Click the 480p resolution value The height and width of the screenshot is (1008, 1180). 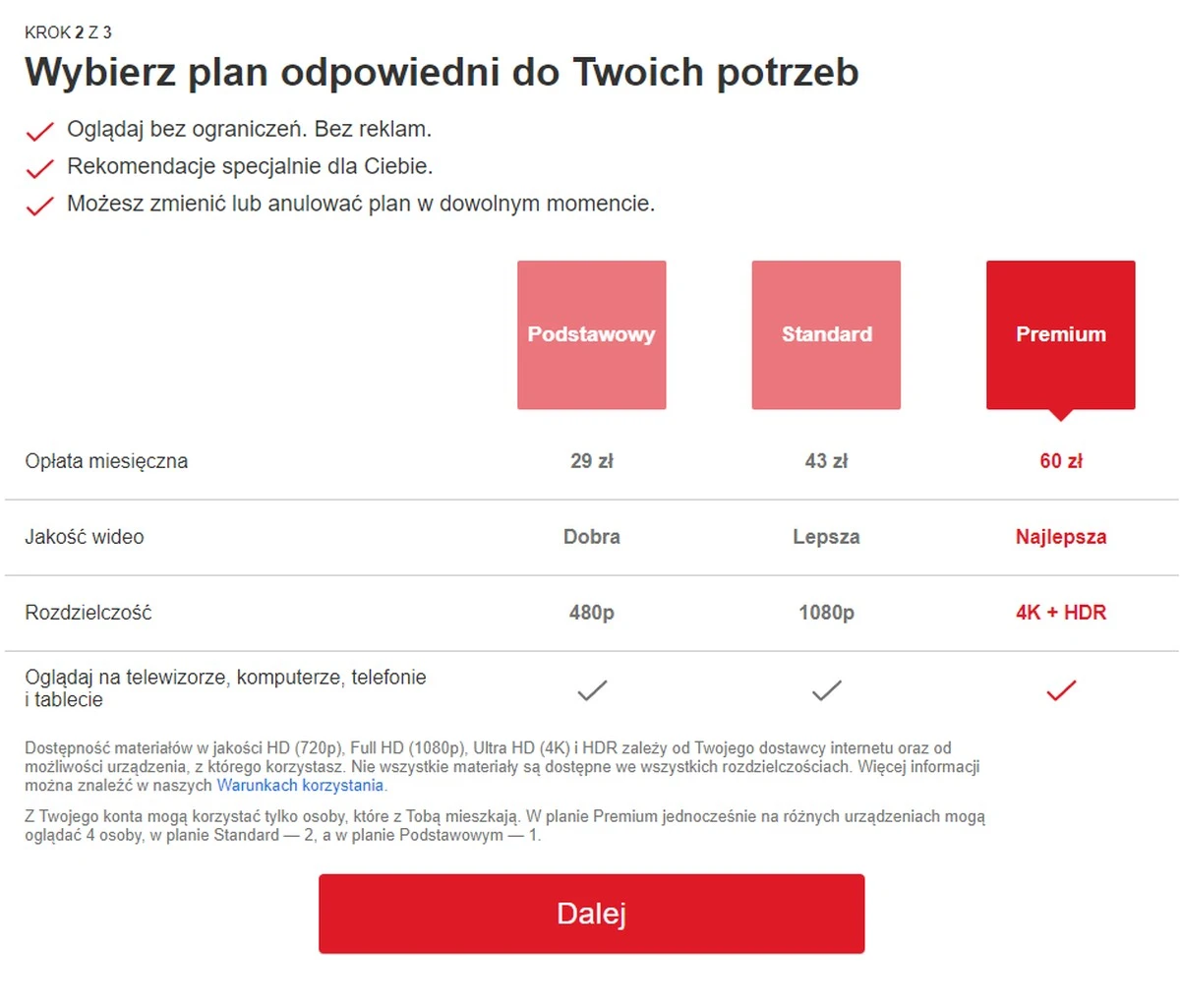pyautogui.click(x=592, y=613)
